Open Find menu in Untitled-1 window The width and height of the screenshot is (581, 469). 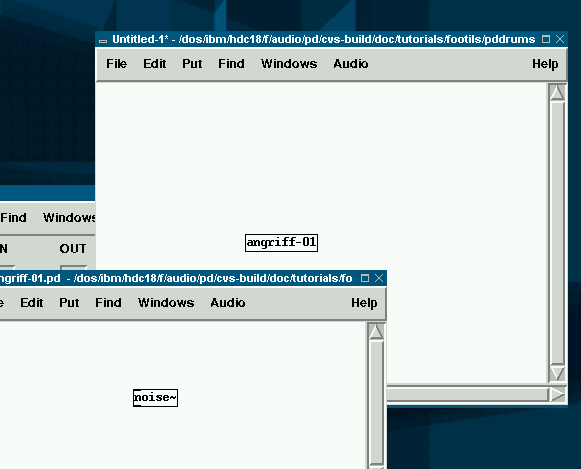pyautogui.click(x=231, y=64)
